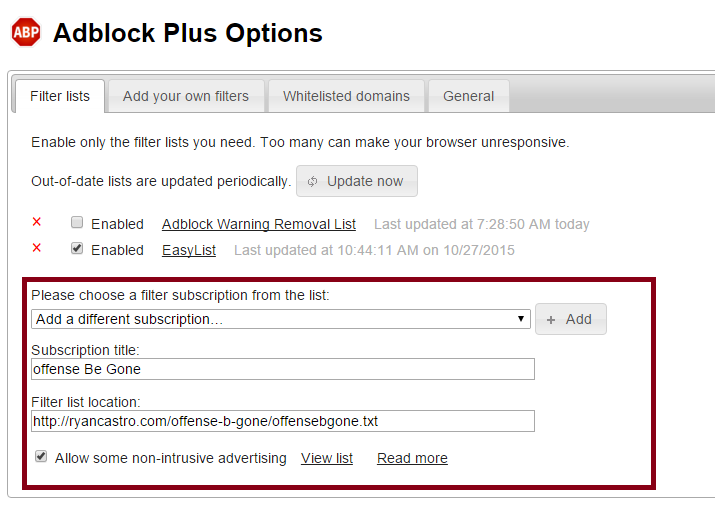The image size is (715, 508).
Task: Go to the Whitelisted domains tab
Action: point(346,96)
